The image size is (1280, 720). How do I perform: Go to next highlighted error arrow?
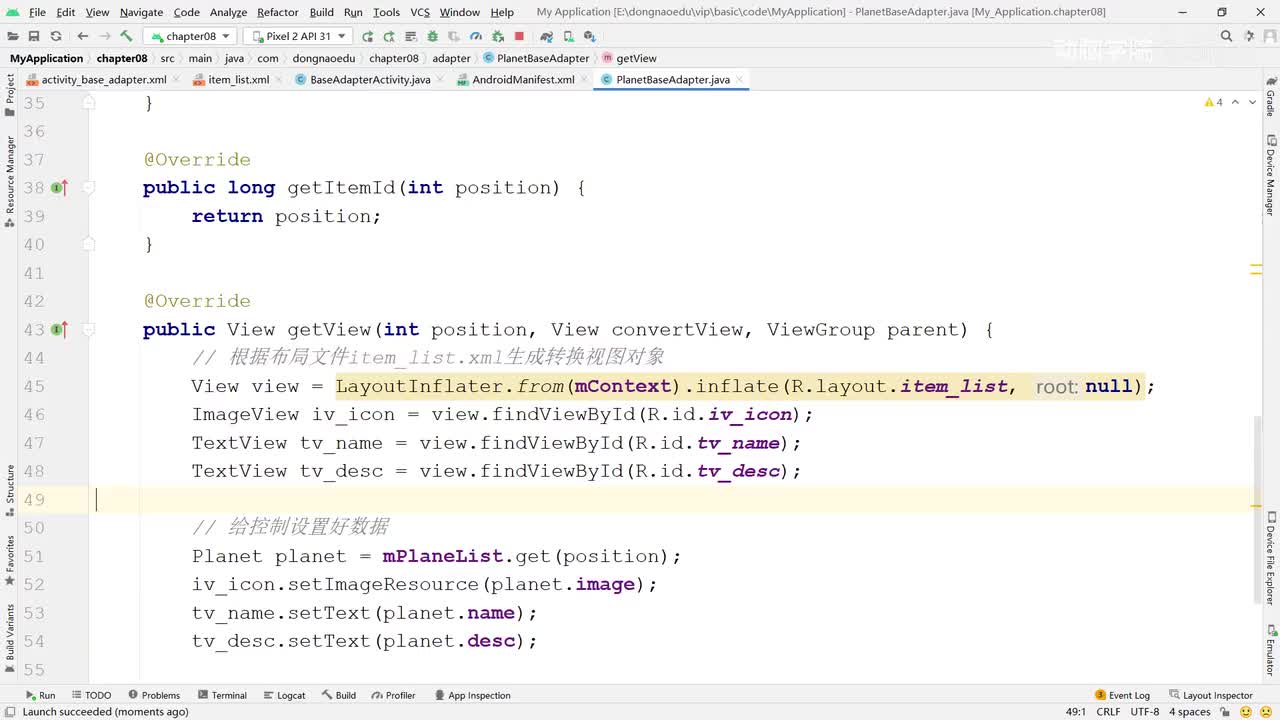[x=1253, y=102]
